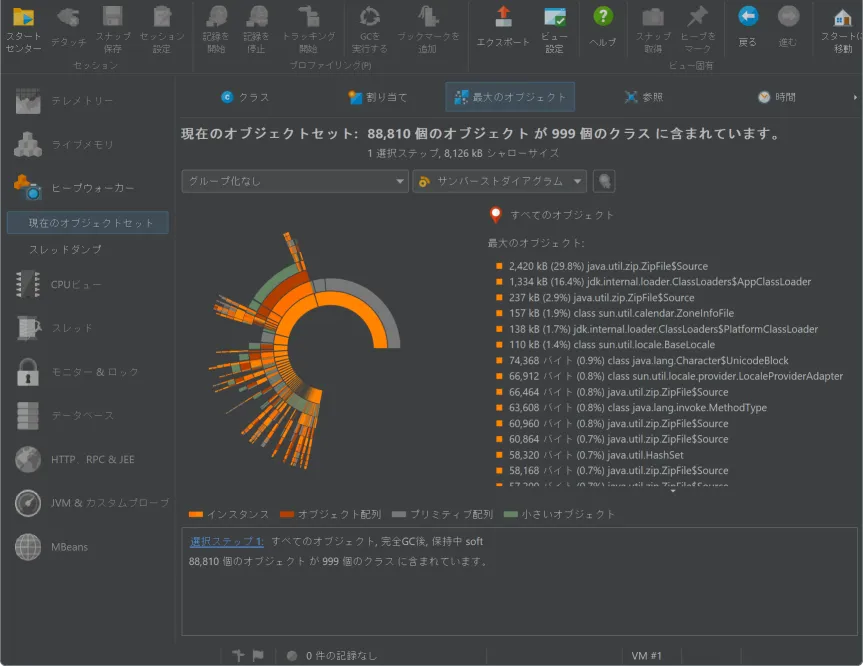Select 63,608 java.lang.invoke.MethodType entry

[x=631, y=408]
